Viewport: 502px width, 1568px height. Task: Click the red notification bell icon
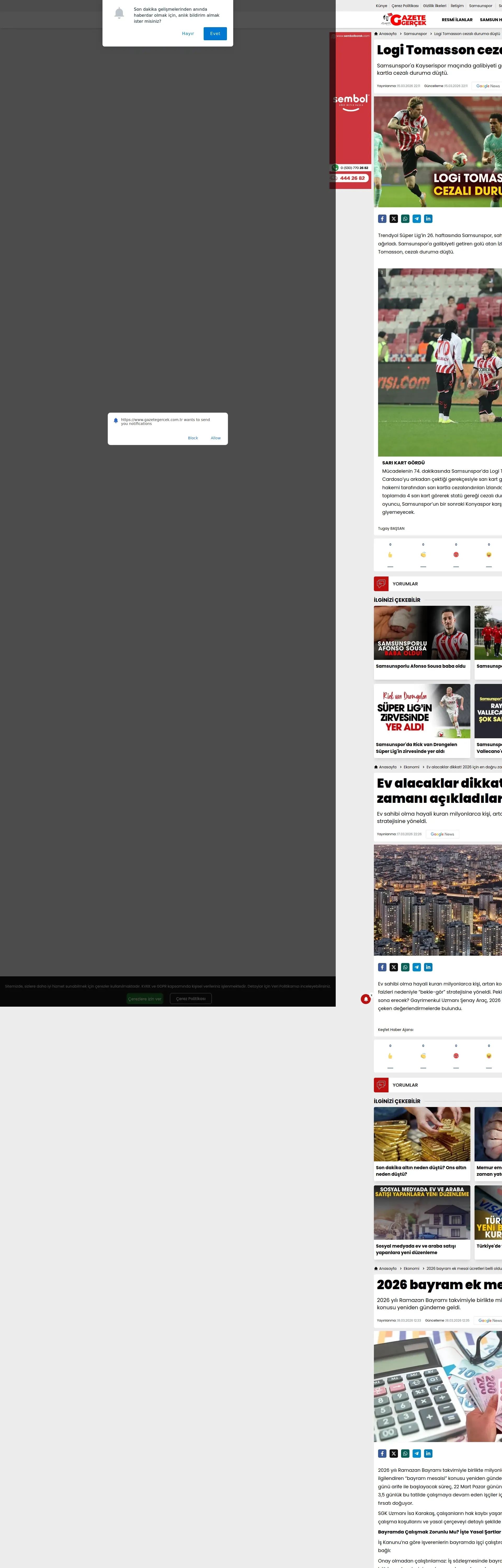tap(366, 999)
